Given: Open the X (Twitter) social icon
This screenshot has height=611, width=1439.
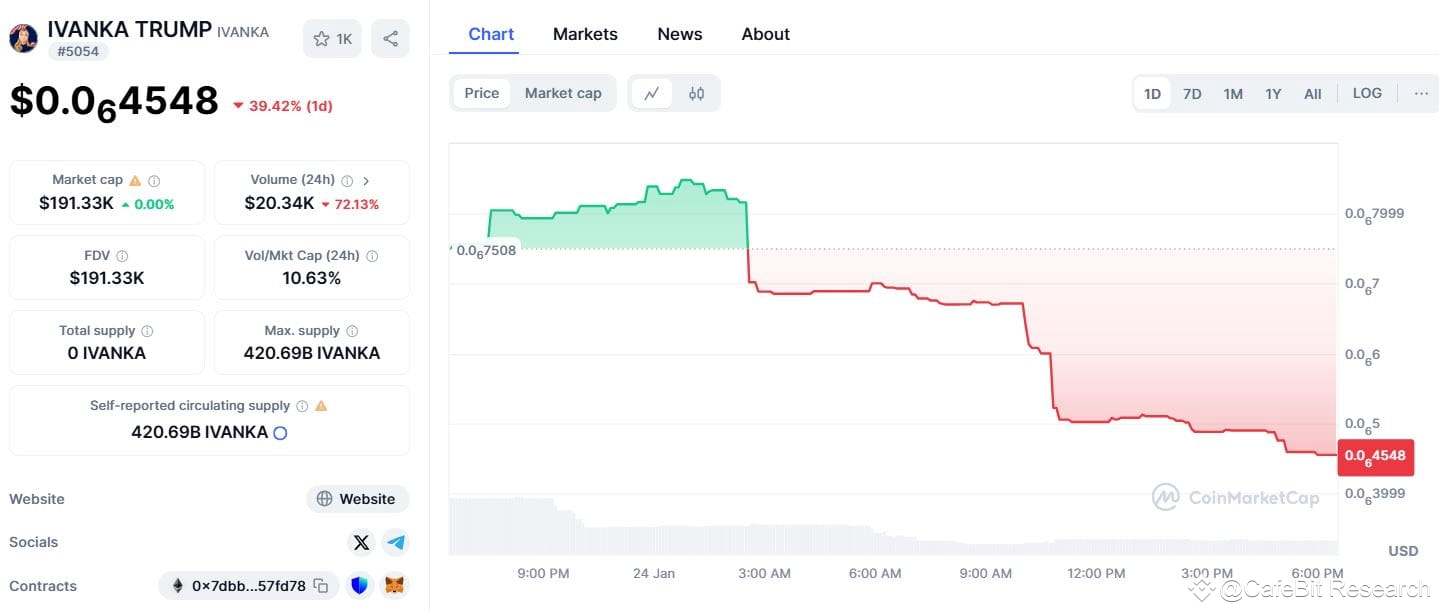Looking at the screenshot, I should [361, 542].
